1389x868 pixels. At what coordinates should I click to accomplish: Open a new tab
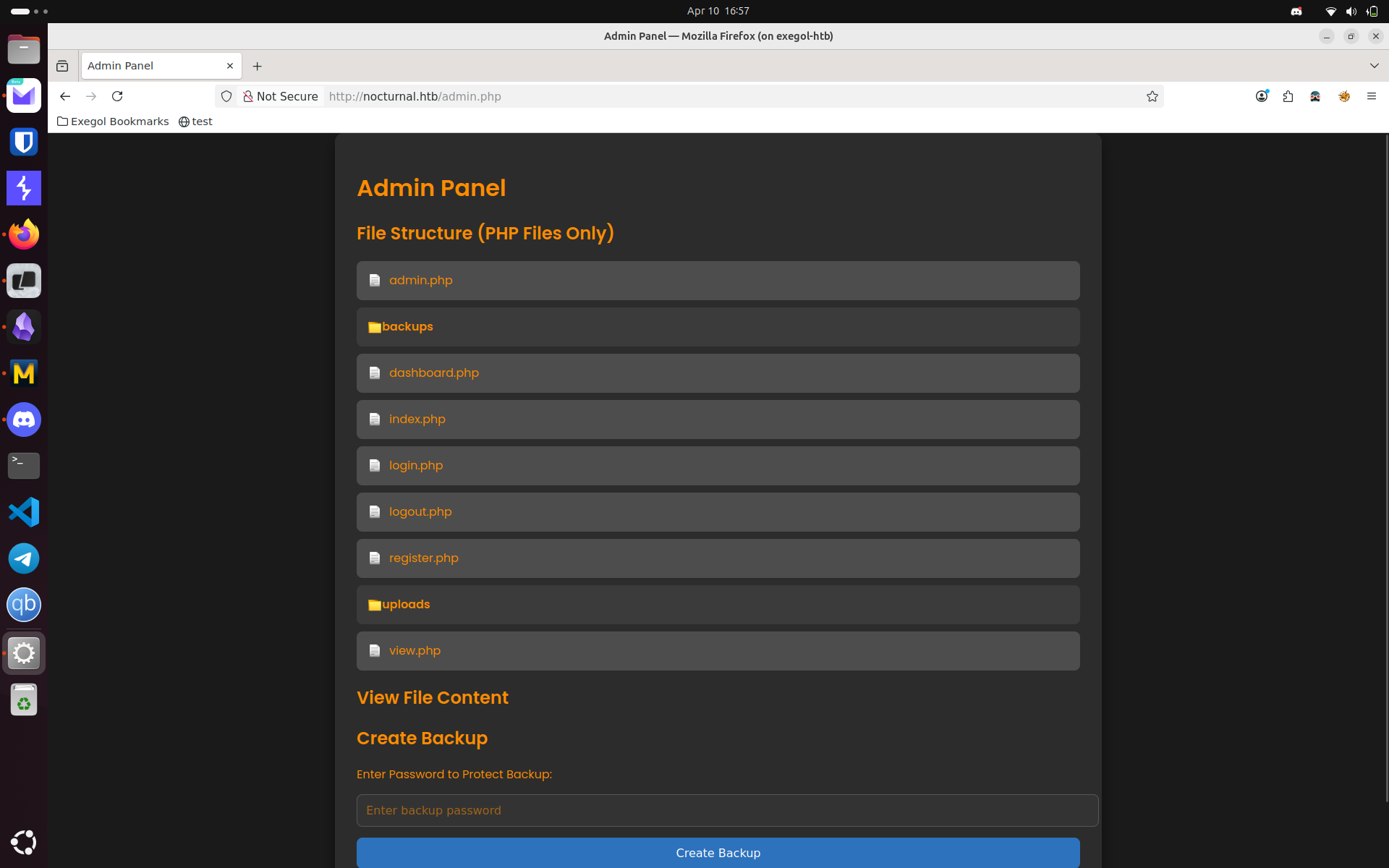(257, 66)
